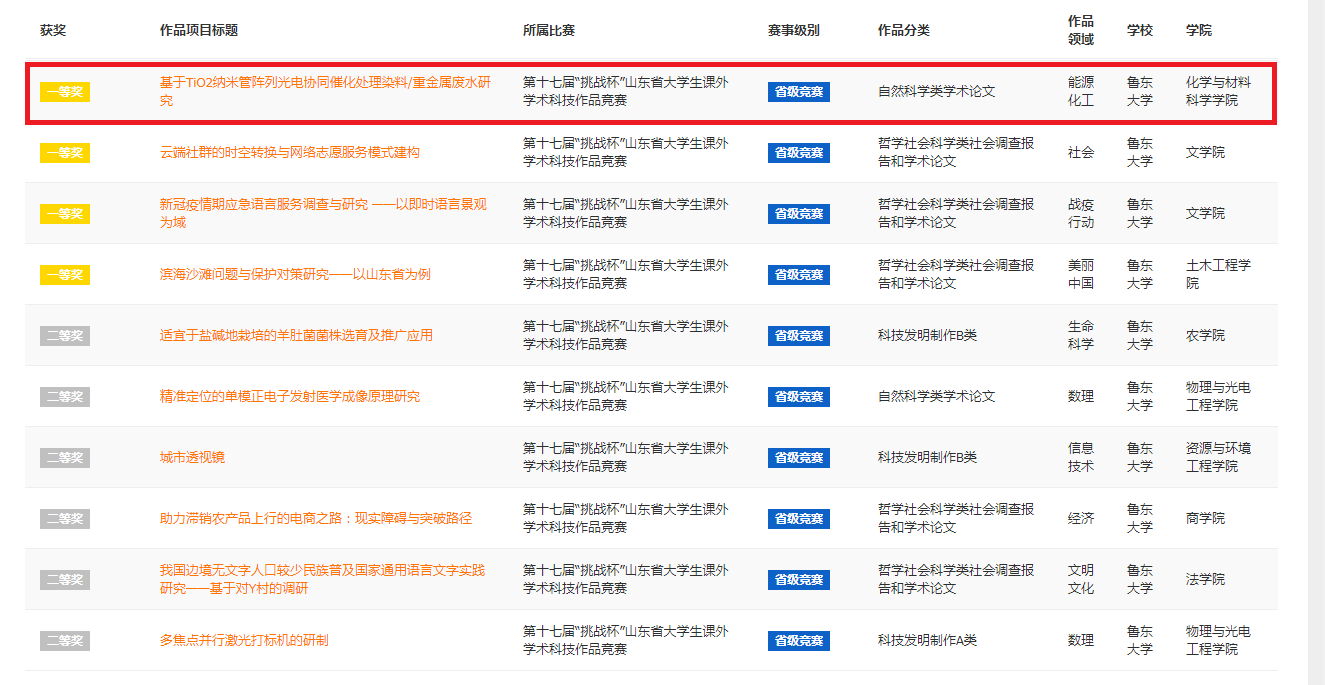Select 科技发明制作B类 in the 城市透视镜 row
The width and height of the screenshot is (1325, 685).
click(928, 457)
